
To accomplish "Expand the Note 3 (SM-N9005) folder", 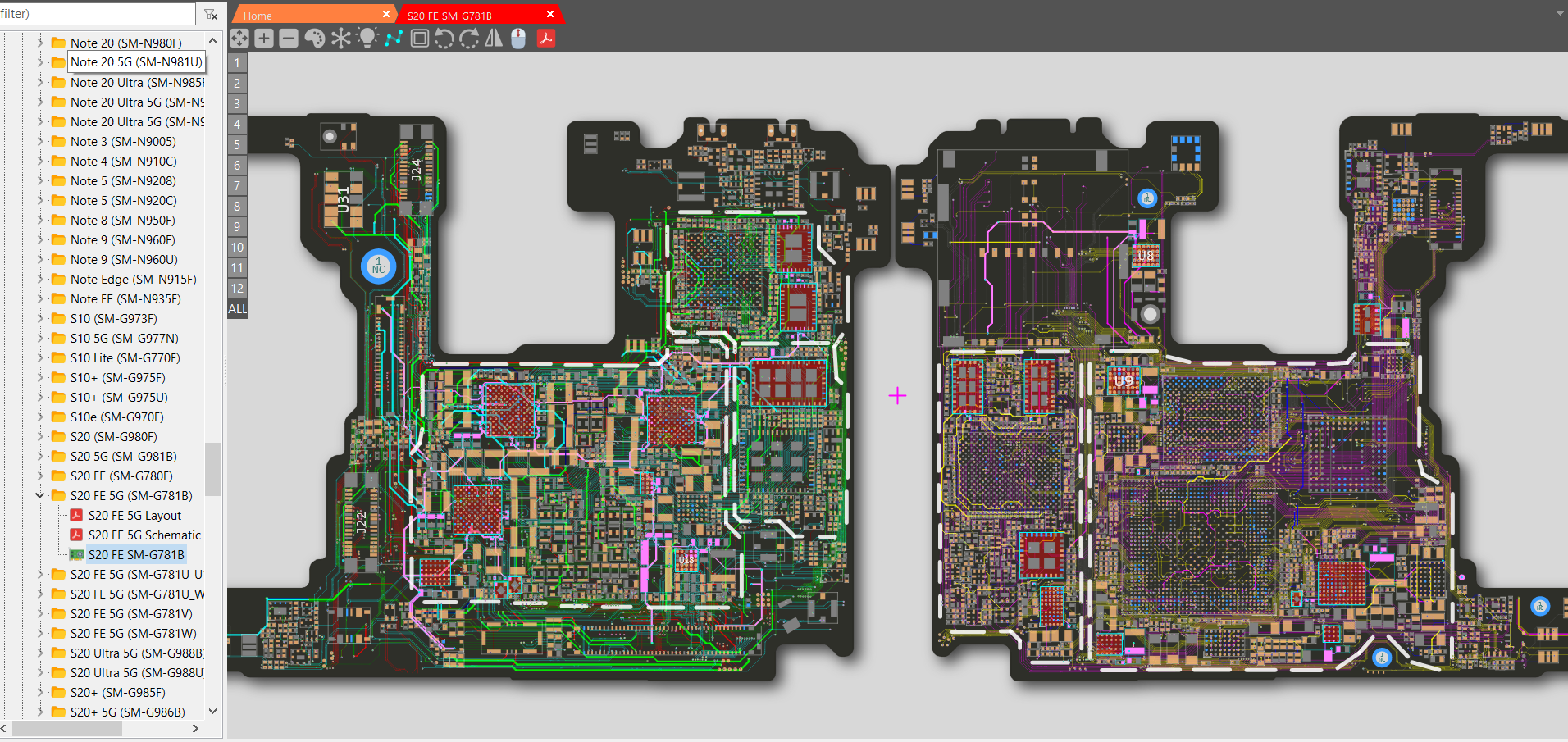I will 39,141.
